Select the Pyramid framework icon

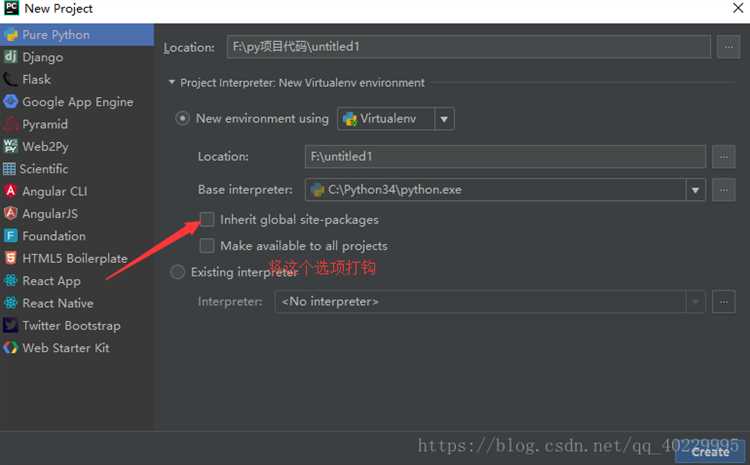11,124
